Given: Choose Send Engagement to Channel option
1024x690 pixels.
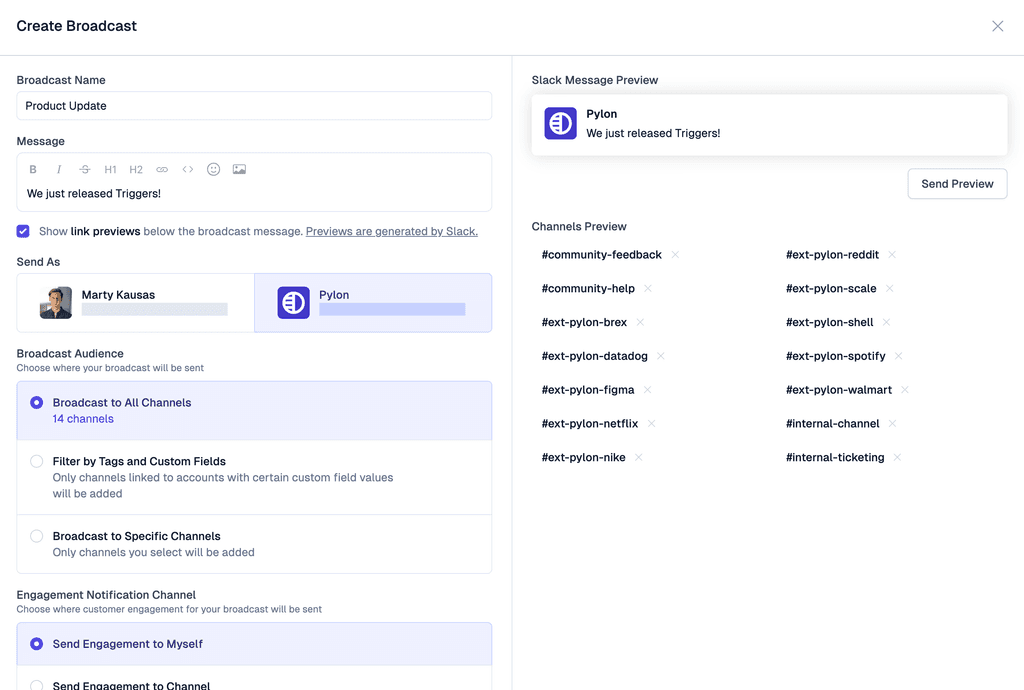Looking at the screenshot, I should (36, 685).
